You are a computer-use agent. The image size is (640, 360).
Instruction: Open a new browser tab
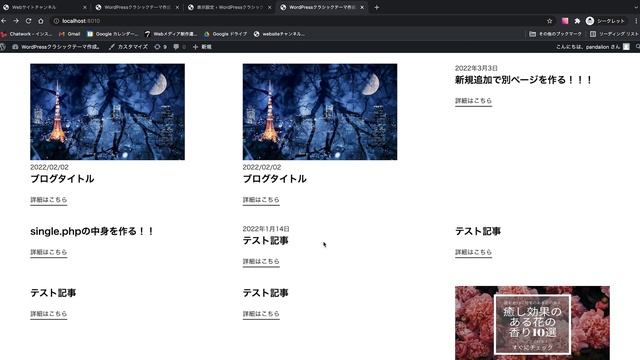pyautogui.click(x=376, y=7)
